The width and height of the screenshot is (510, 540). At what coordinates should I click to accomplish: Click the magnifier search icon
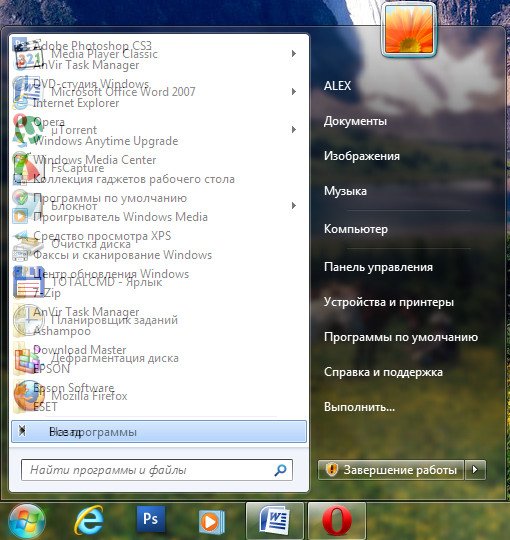pyautogui.click(x=280, y=470)
